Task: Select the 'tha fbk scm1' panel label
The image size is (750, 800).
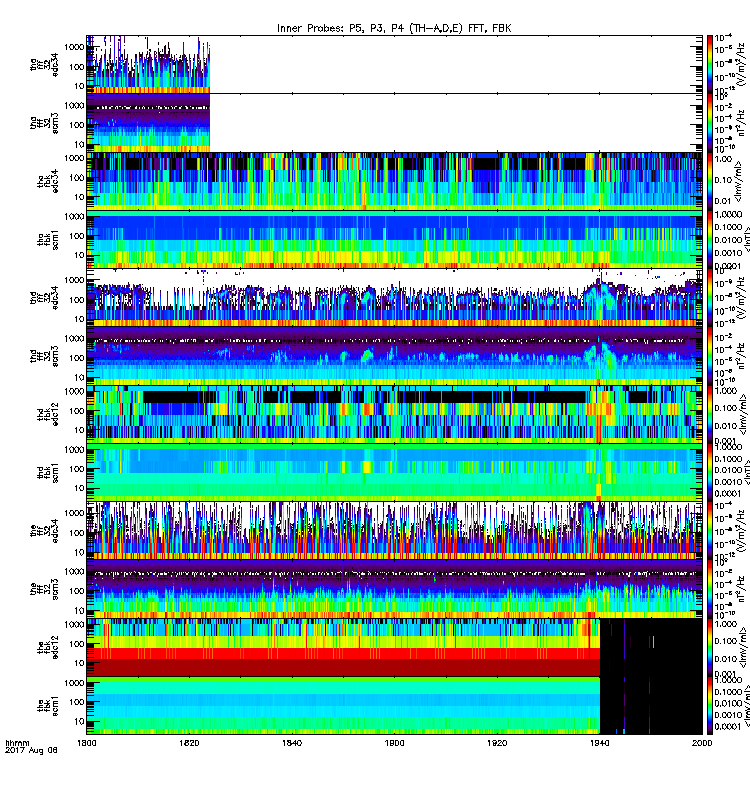Action: point(48,240)
